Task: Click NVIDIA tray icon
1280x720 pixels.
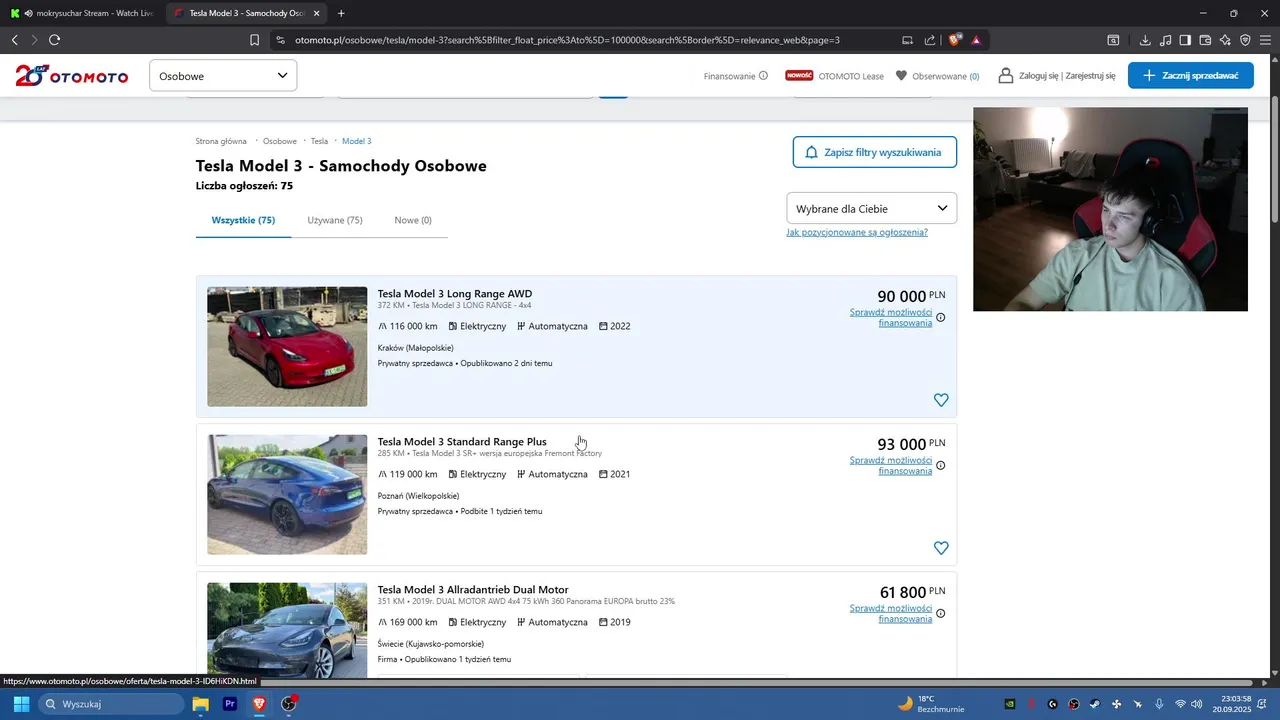Action: click(x=1010, y=704)
